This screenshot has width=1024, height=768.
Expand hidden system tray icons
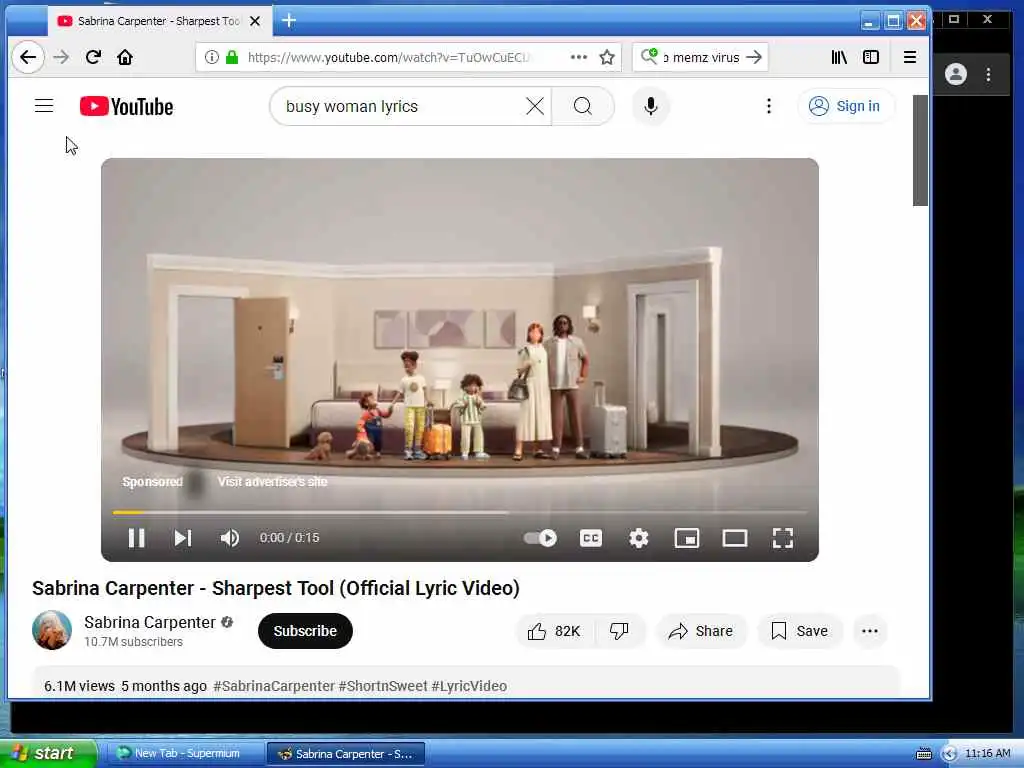point(949,754)
